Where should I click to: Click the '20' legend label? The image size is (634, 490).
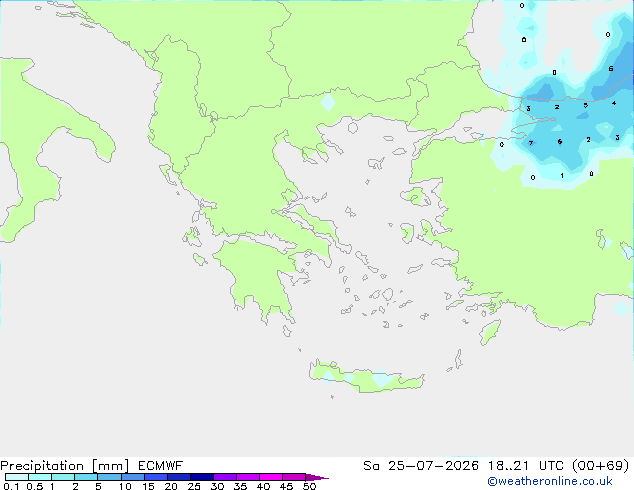coord(171,486)
